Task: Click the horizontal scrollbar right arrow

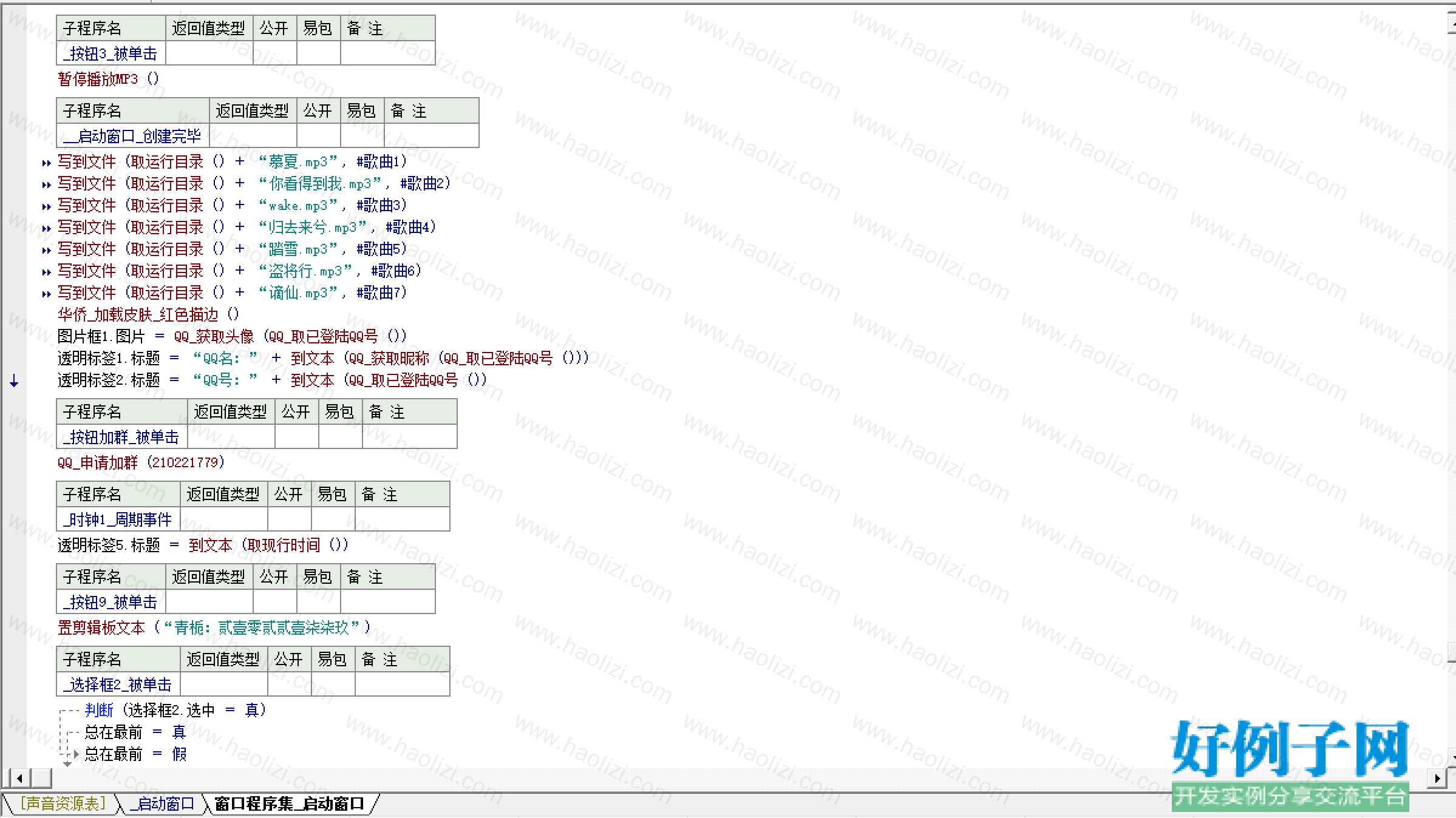Action: pos(1437,778)
